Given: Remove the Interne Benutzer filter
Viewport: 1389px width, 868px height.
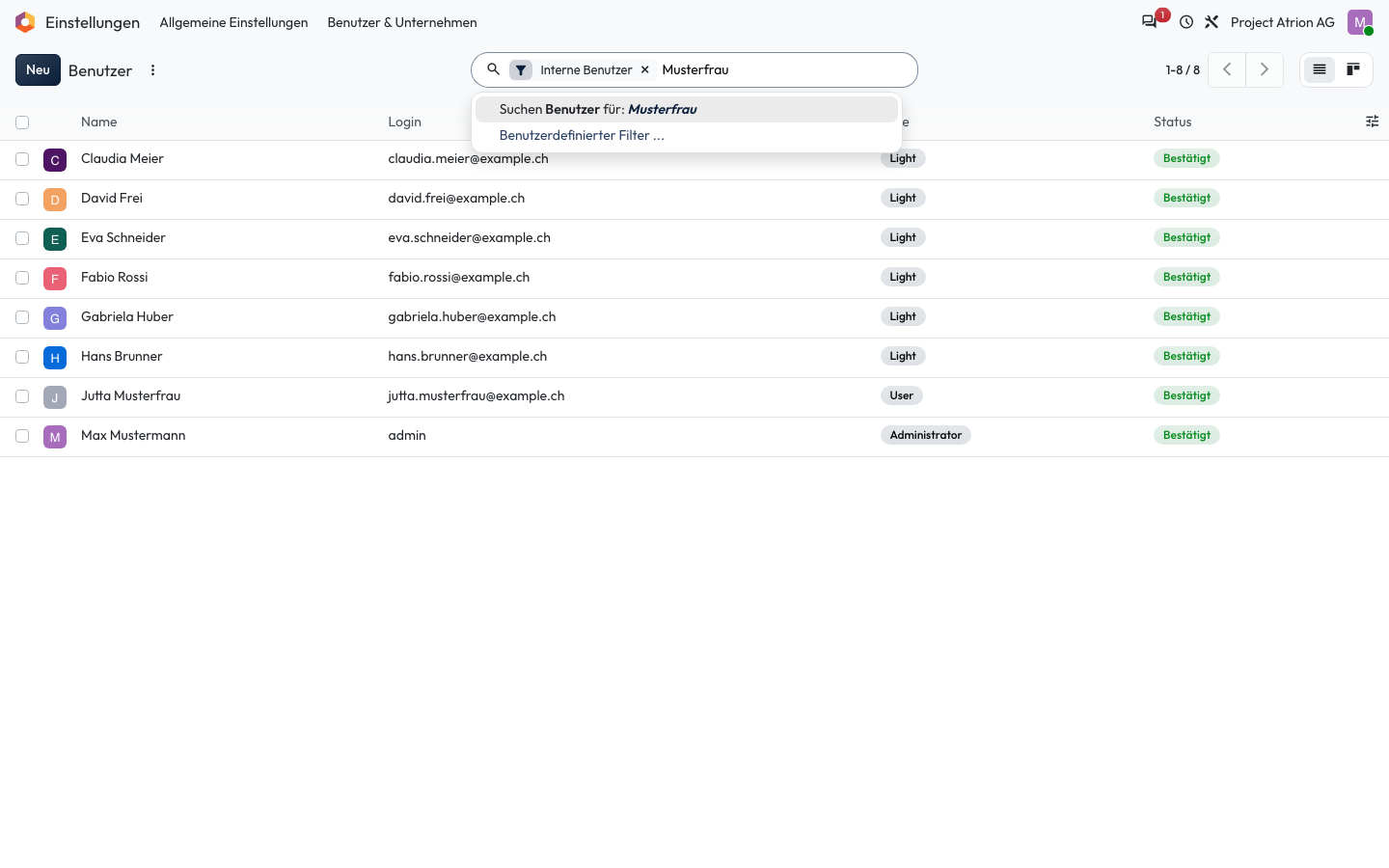Looking at the screenshot, I should tap(645, 69).
